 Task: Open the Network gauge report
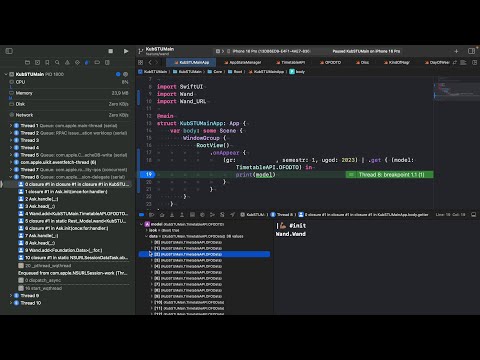click(x=68, y=115)
